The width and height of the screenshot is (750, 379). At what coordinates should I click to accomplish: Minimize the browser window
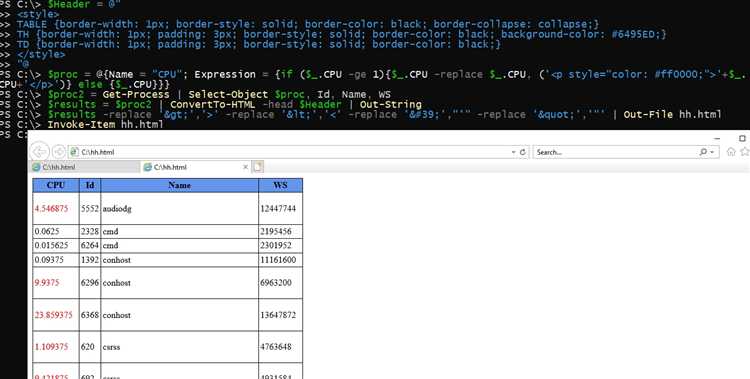click(717, 138)
